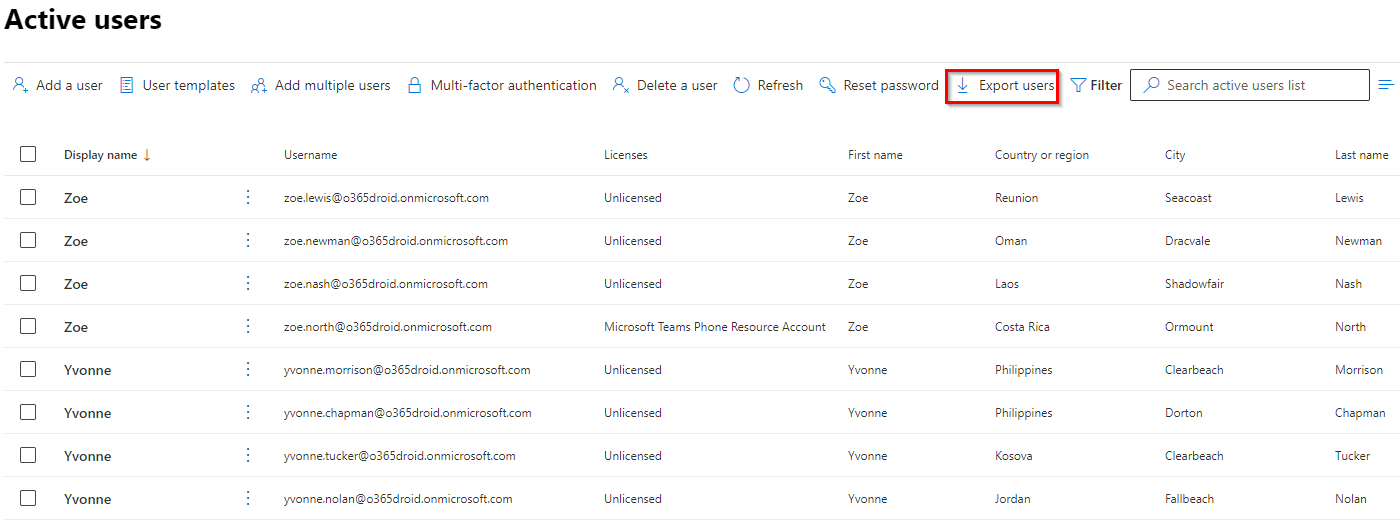
Task: Click the Jordan country cell
Action: 1012,499
